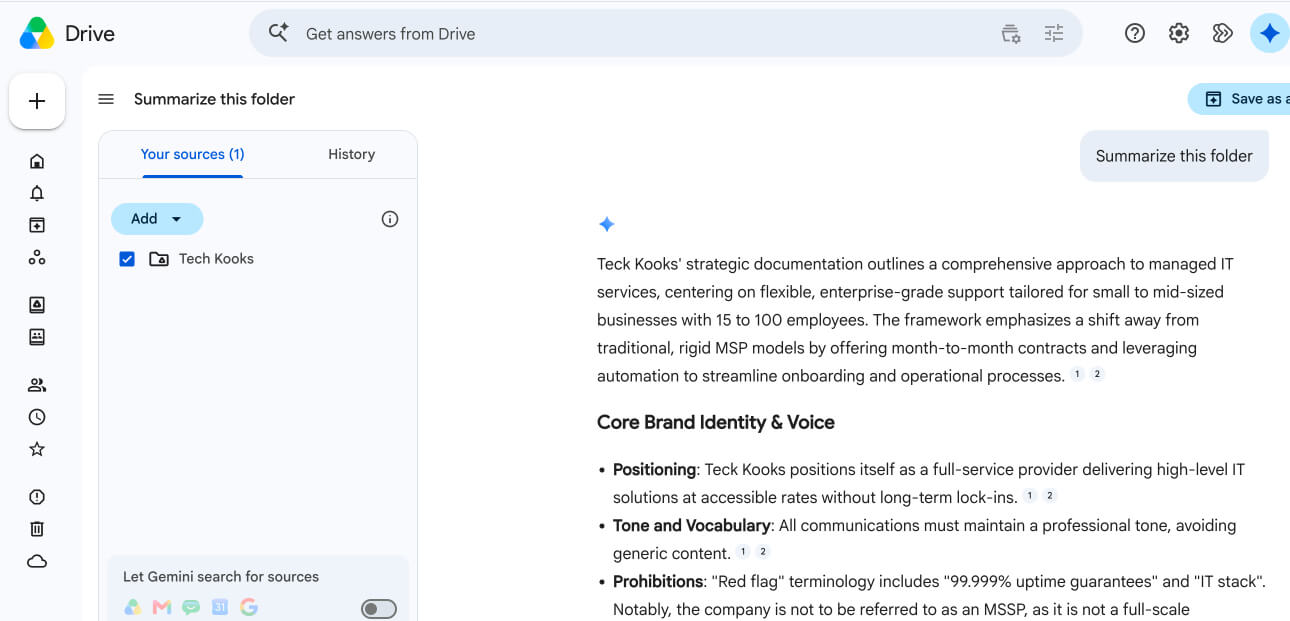Click the bold Tone and Vocabulary label
Screen dimensions: 1290x621
pos(691,526)
